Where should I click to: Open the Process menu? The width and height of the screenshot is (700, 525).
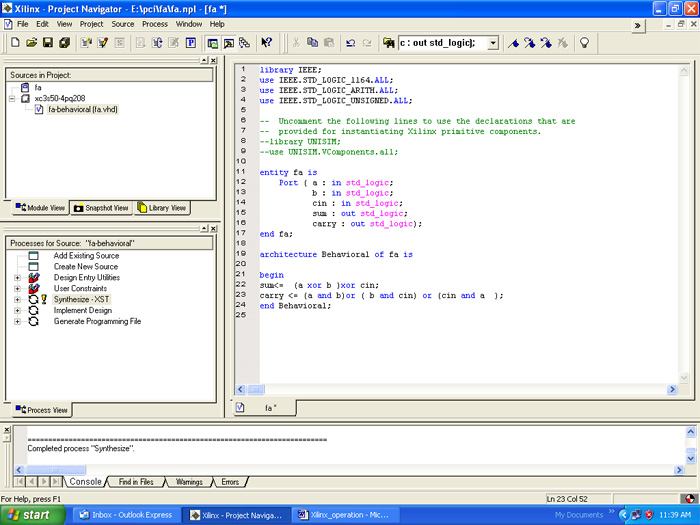155,24
